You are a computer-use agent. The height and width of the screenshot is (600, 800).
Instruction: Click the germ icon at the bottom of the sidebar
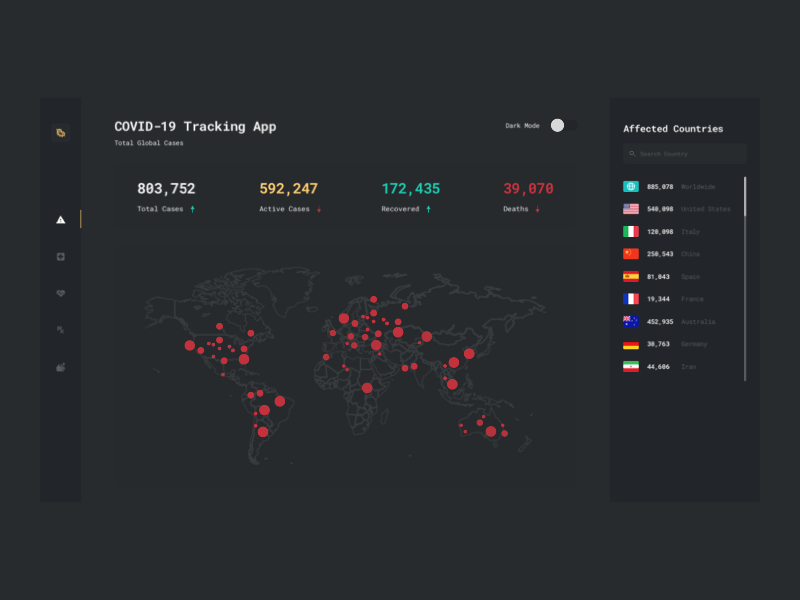pos(60,367)
